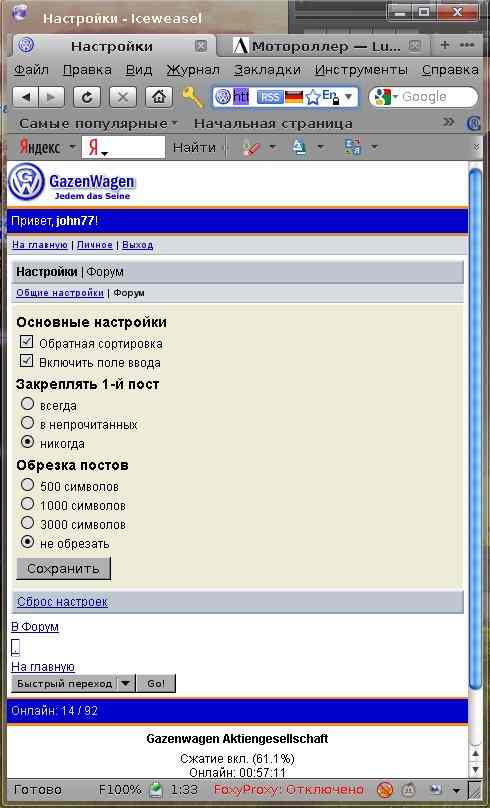Click the yellow key icon in toolbar

click(192, 97)
